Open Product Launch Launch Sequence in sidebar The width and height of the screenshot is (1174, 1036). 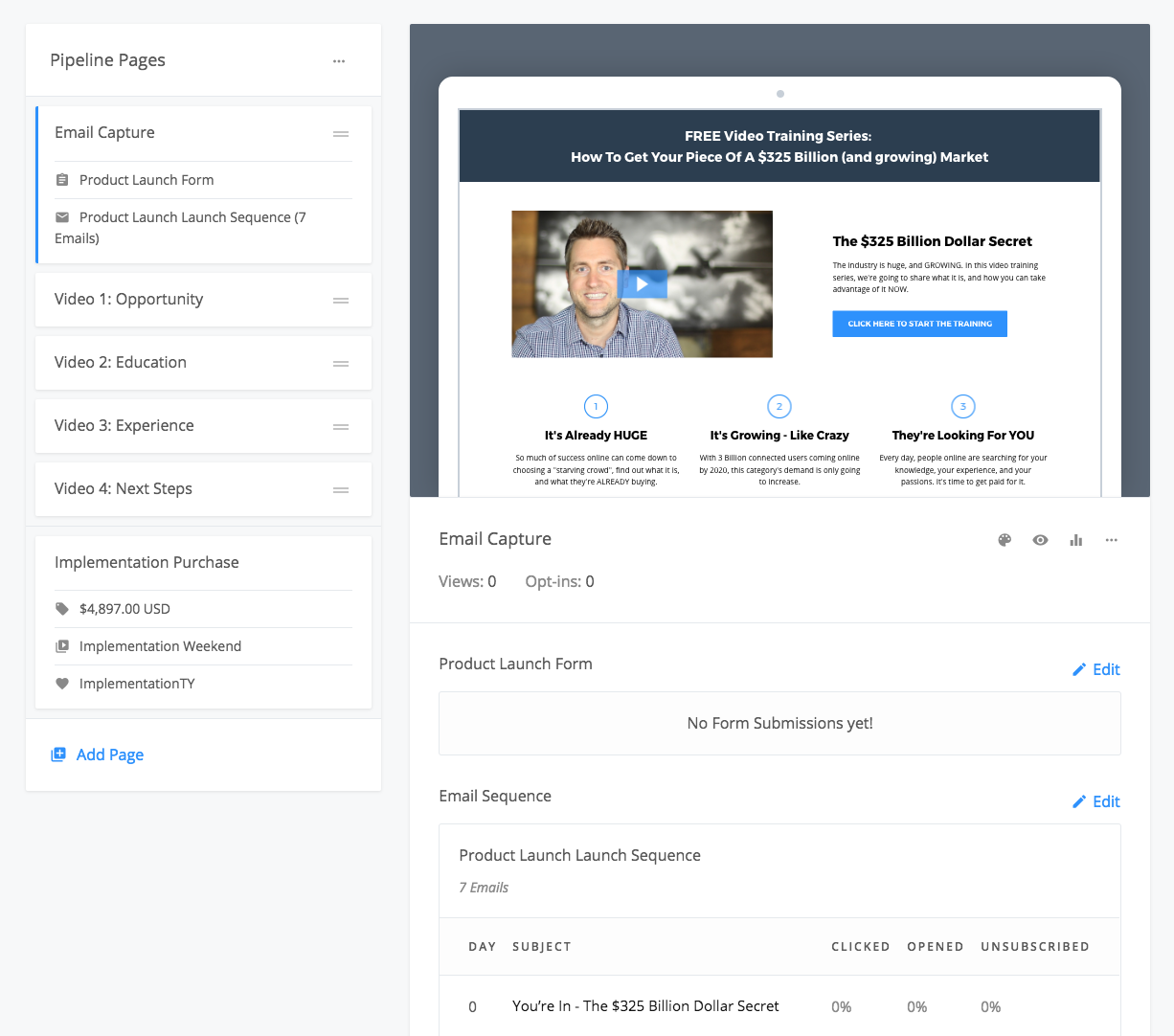coord(192,218)
